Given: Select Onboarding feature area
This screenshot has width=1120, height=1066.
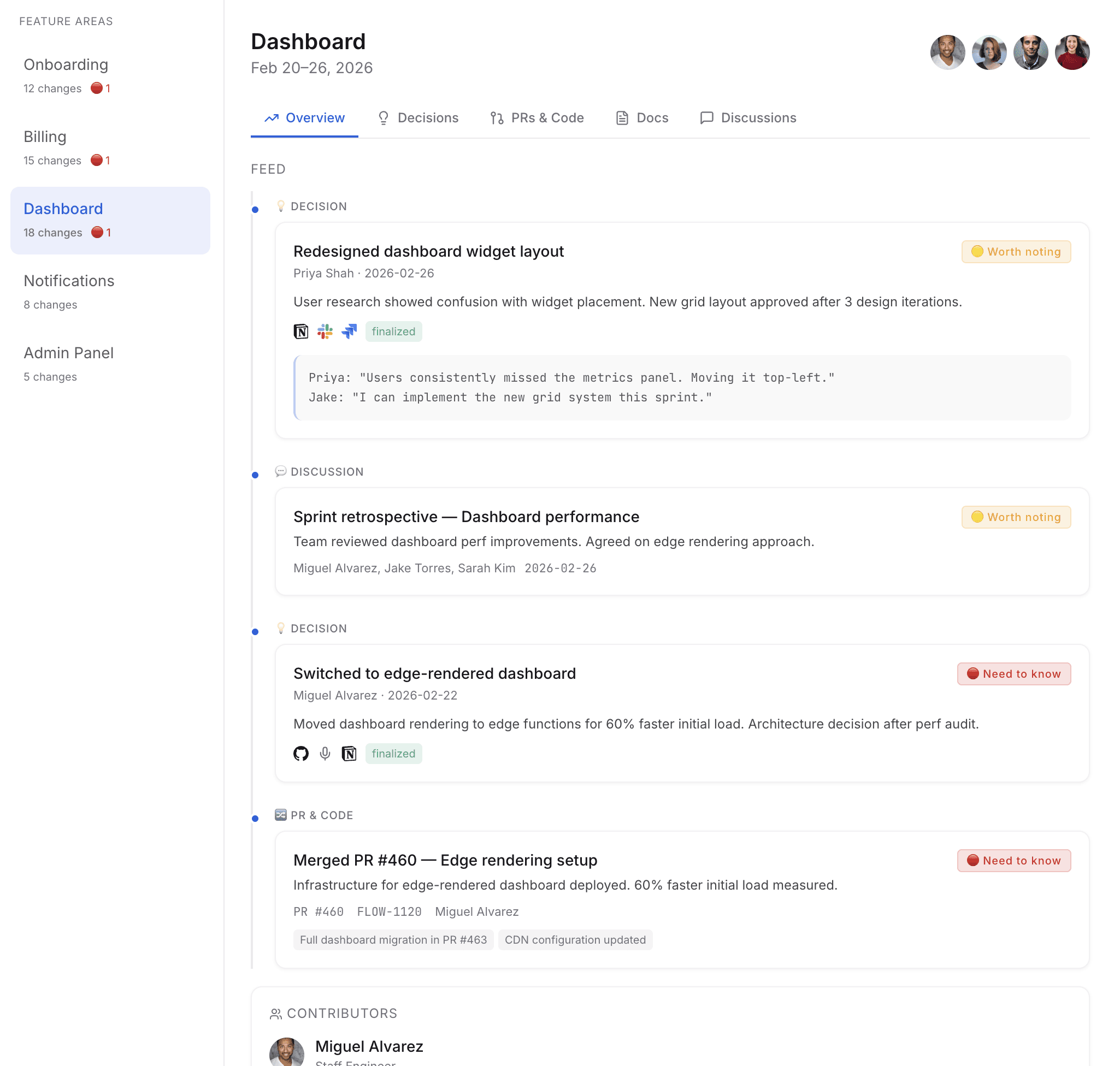Looking at the screenshot, I should (x=66, y=65).
